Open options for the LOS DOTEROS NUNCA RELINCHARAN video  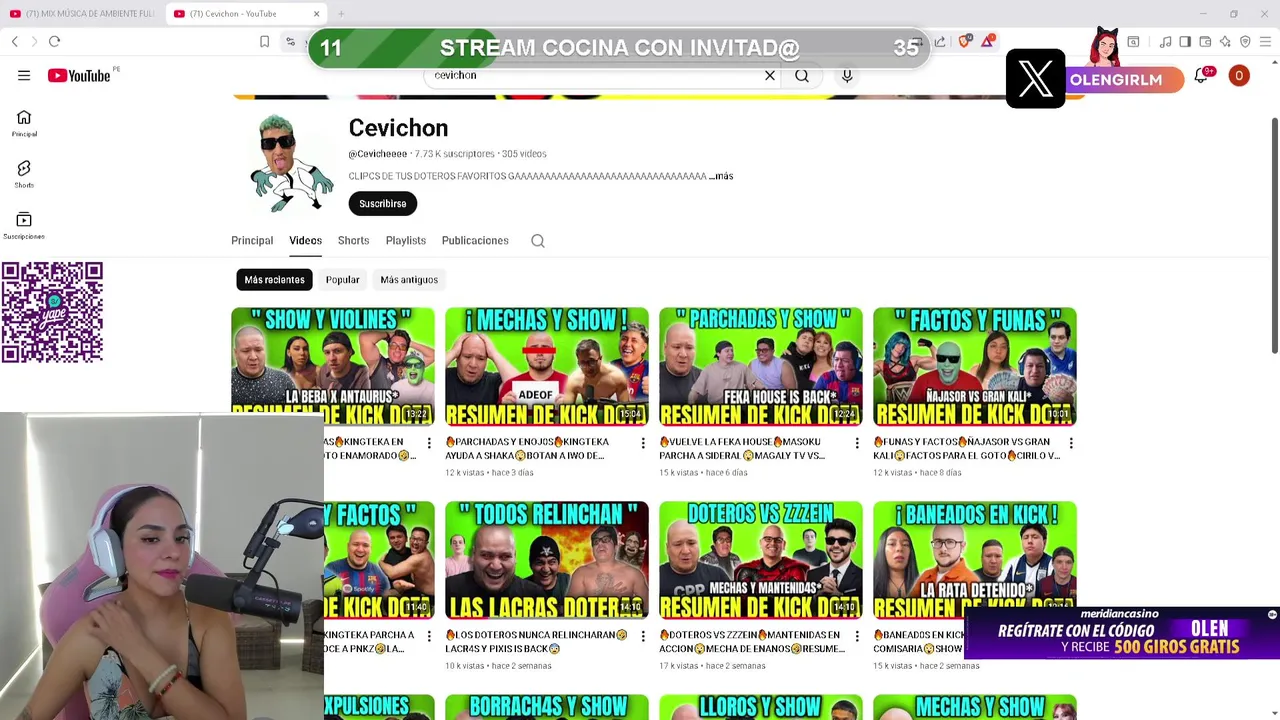pos(643,637)
